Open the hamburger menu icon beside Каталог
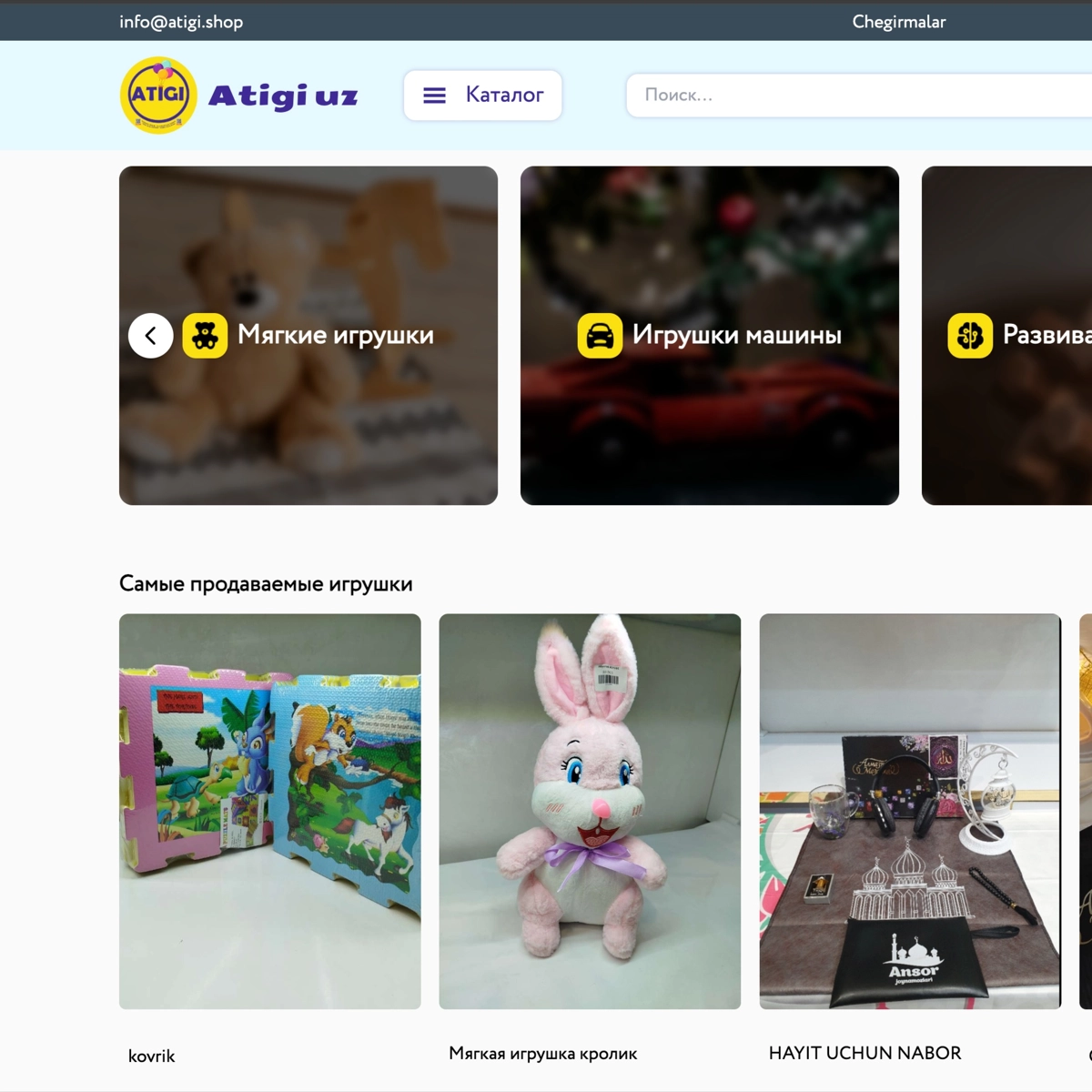Viewport: 1092px width, 1092px height. [435, 95]
